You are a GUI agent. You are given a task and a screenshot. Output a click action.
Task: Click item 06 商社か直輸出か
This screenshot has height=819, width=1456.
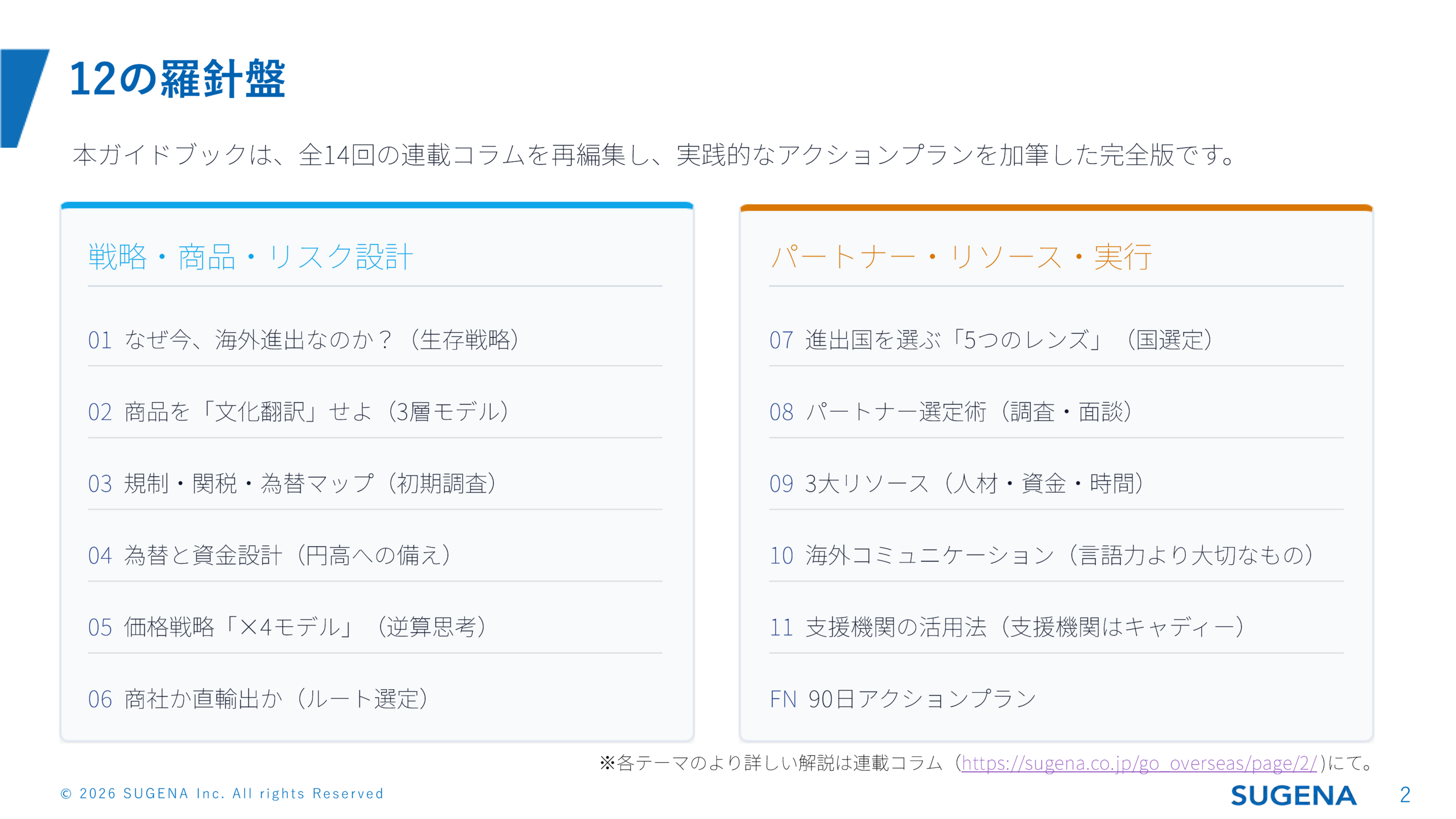[258, 699]
